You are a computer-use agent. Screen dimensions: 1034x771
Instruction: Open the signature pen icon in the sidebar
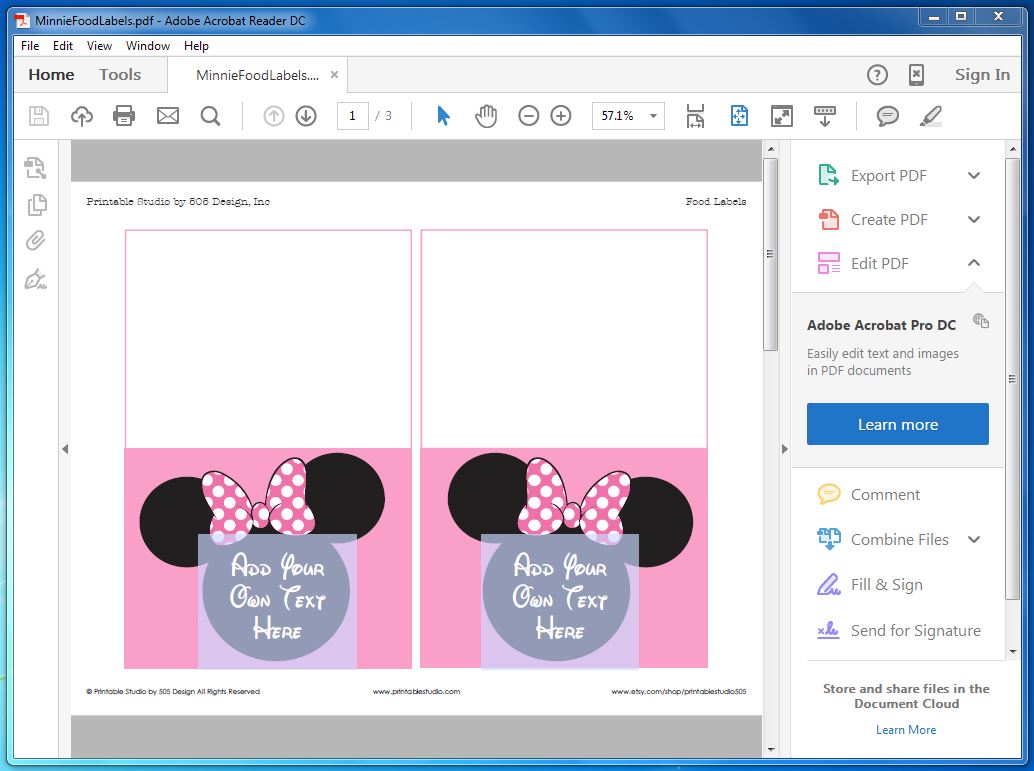click(x=37, y=280)
